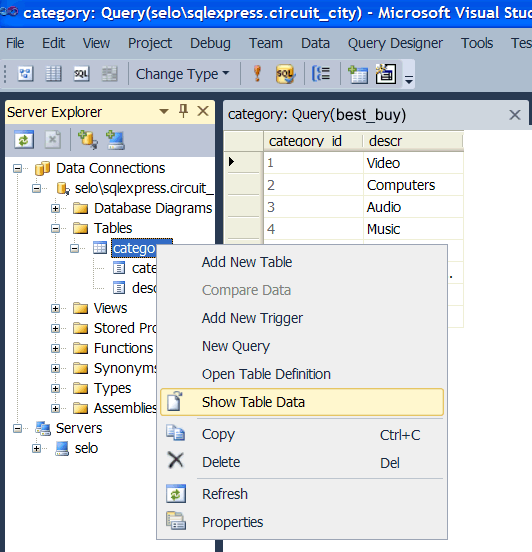Viewport: 532px width, 552px height.
Task: Click Connect to Server icon
Action: click(115, 140)
